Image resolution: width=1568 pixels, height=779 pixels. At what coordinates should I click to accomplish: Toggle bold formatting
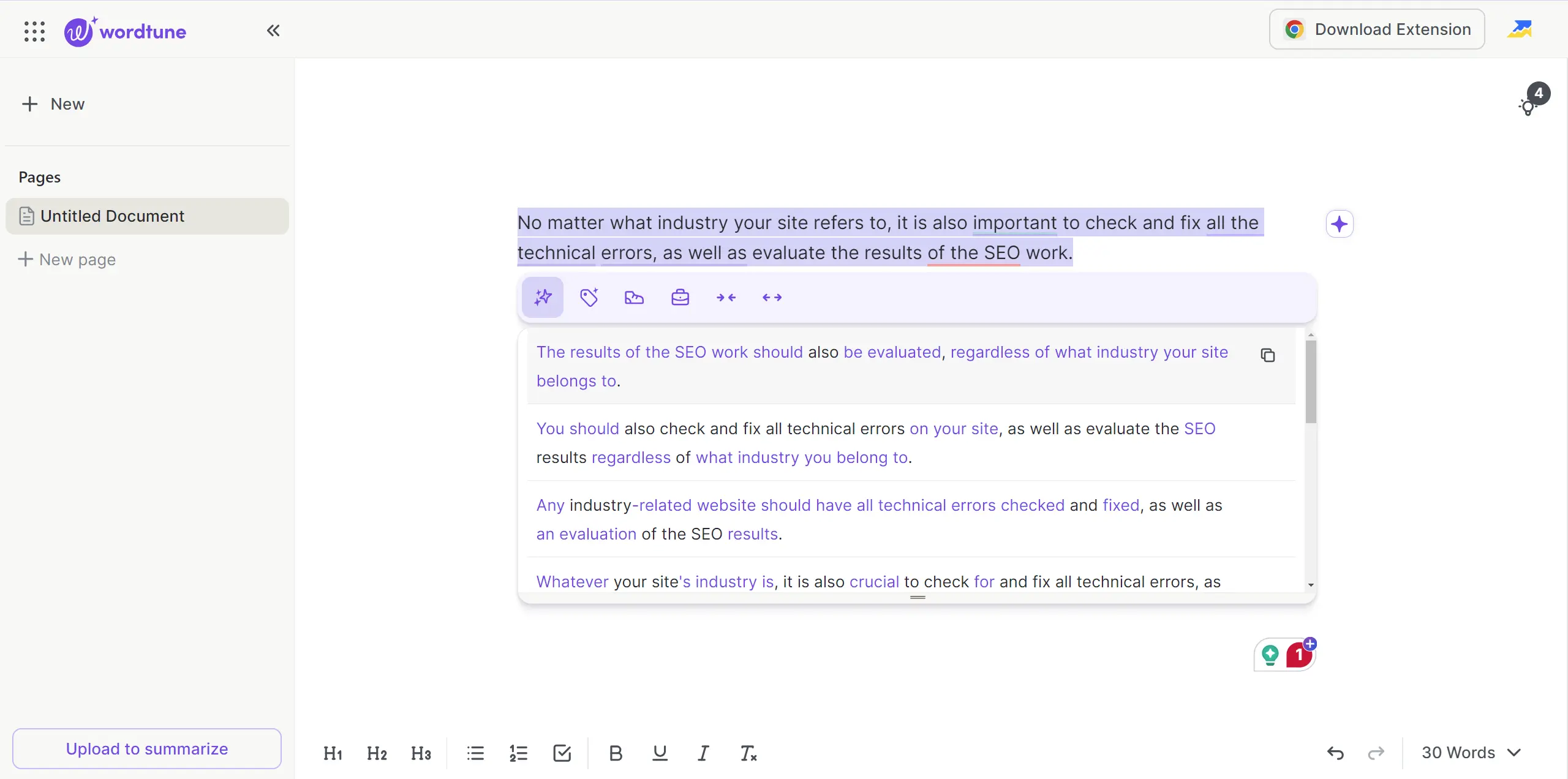click(x=616, y=753)
